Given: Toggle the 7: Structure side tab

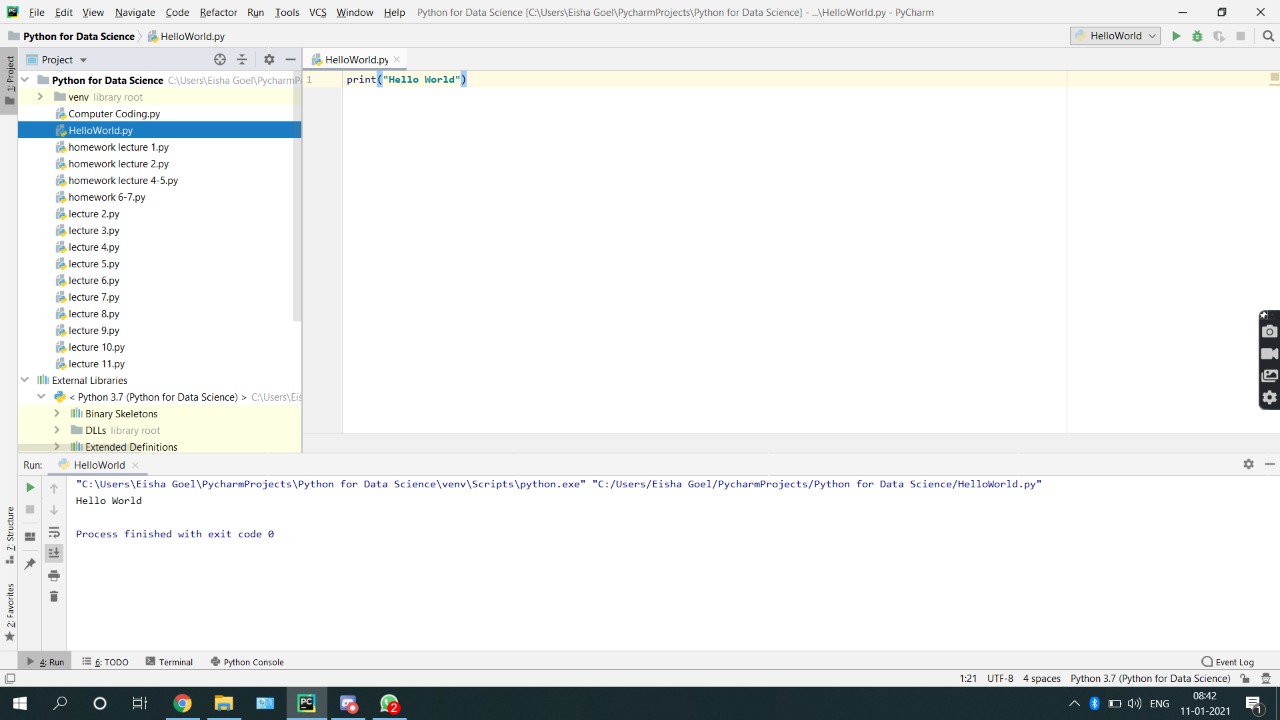Looking at the screenshot, I should 9,535.
